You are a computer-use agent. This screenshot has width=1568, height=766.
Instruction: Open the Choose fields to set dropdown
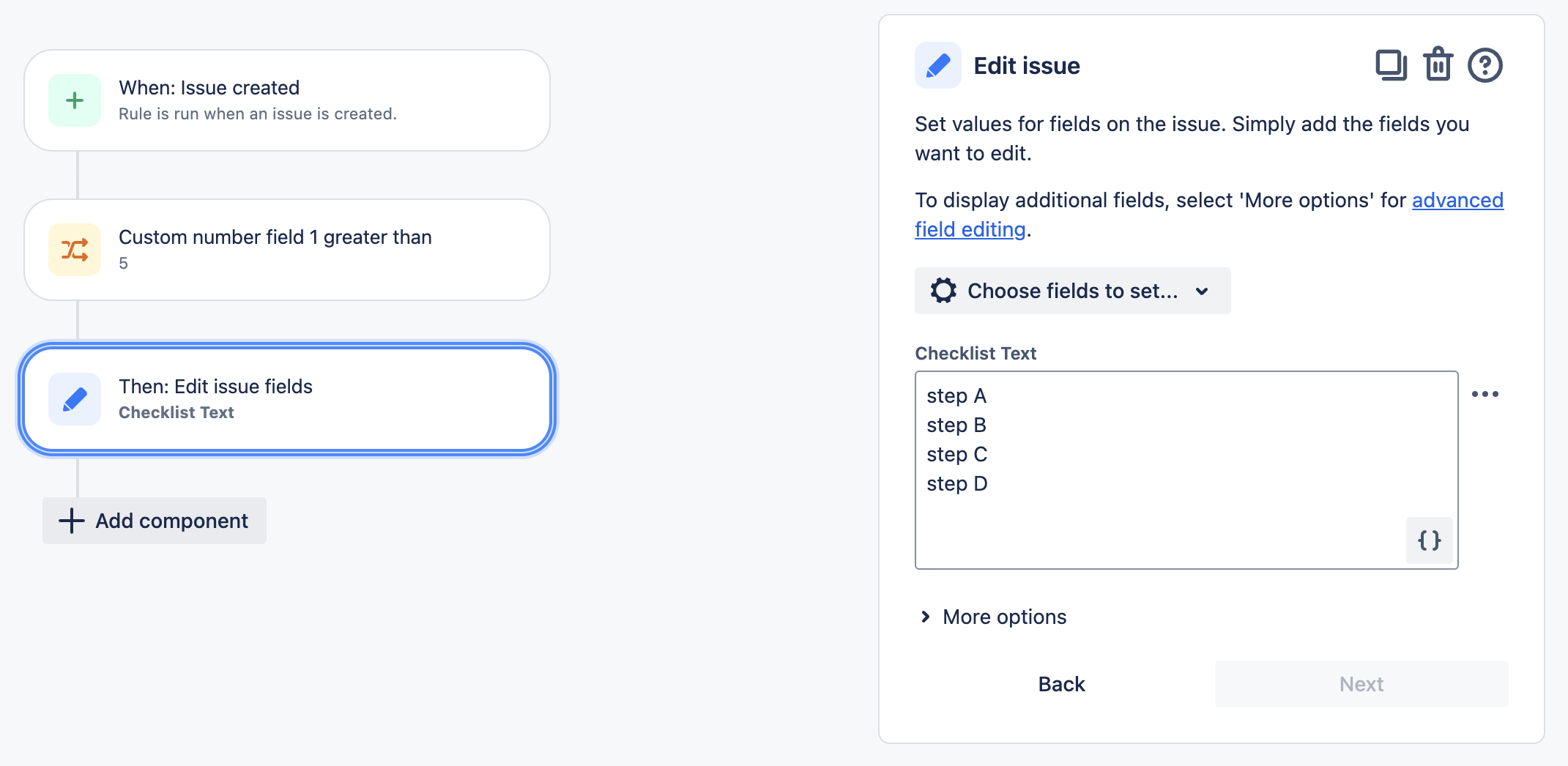point(1072,290)
